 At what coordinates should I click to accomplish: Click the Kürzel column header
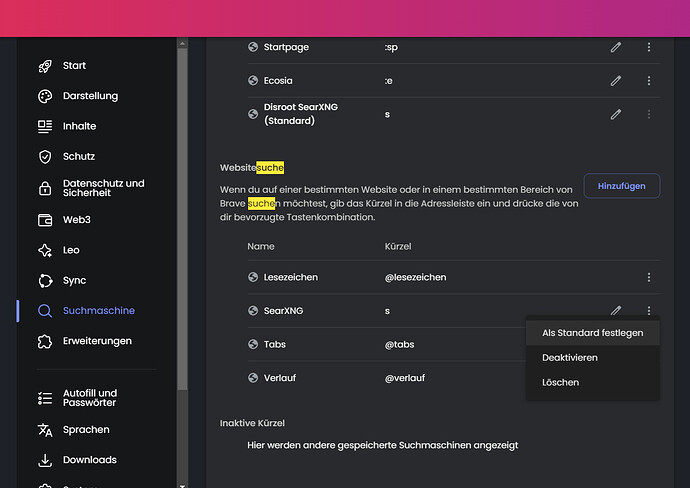coord(398,246)
